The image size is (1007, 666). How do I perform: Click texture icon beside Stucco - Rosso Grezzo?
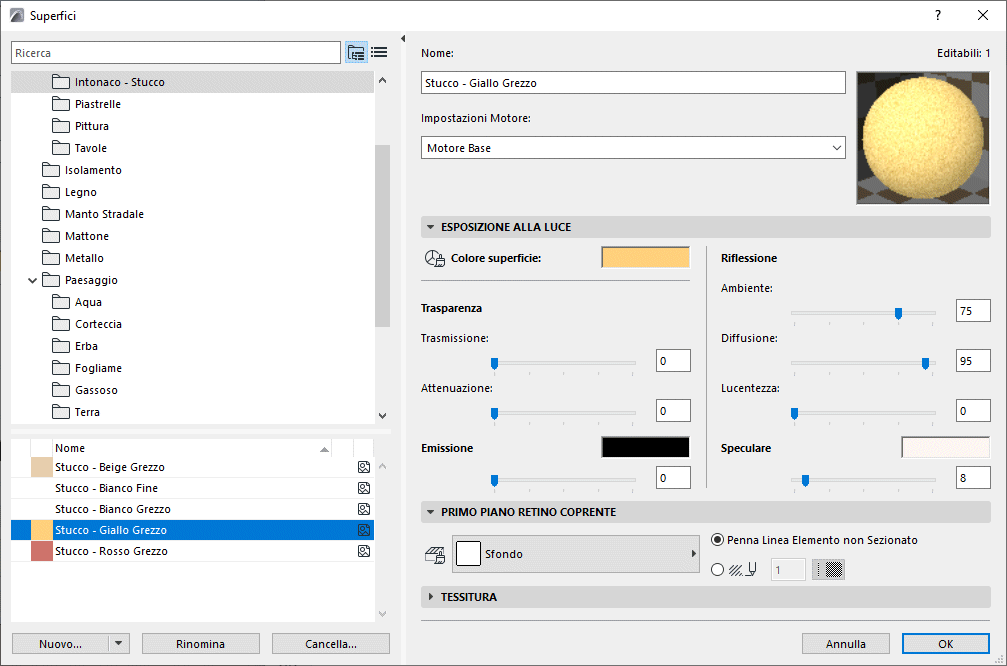(364, 551)
